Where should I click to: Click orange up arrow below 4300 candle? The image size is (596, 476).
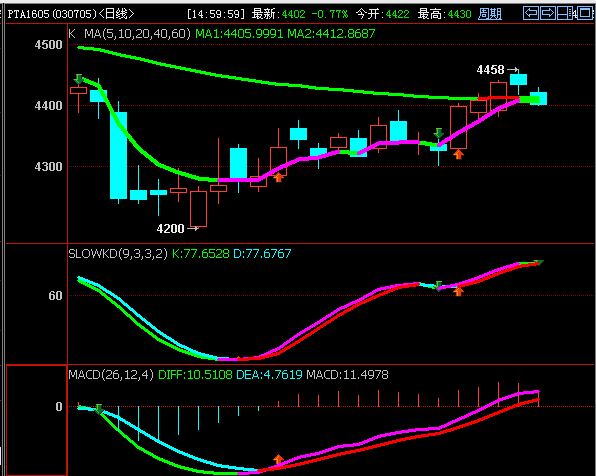click(278, 177)
